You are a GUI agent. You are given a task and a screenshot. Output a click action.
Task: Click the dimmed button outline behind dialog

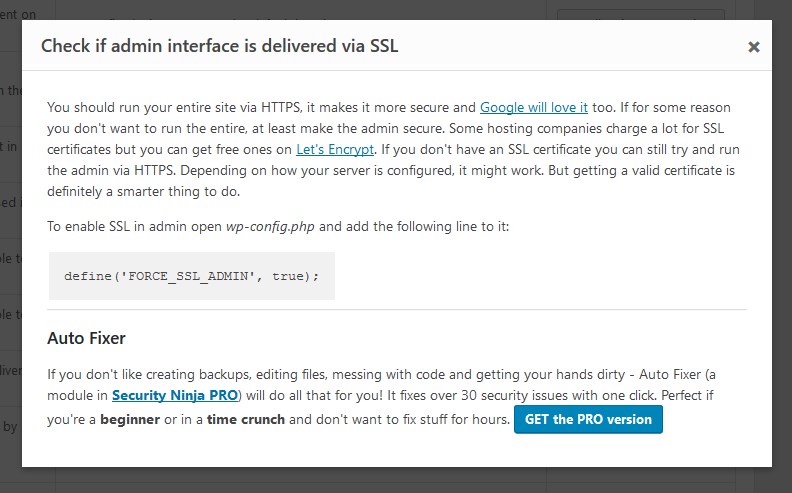640,14
